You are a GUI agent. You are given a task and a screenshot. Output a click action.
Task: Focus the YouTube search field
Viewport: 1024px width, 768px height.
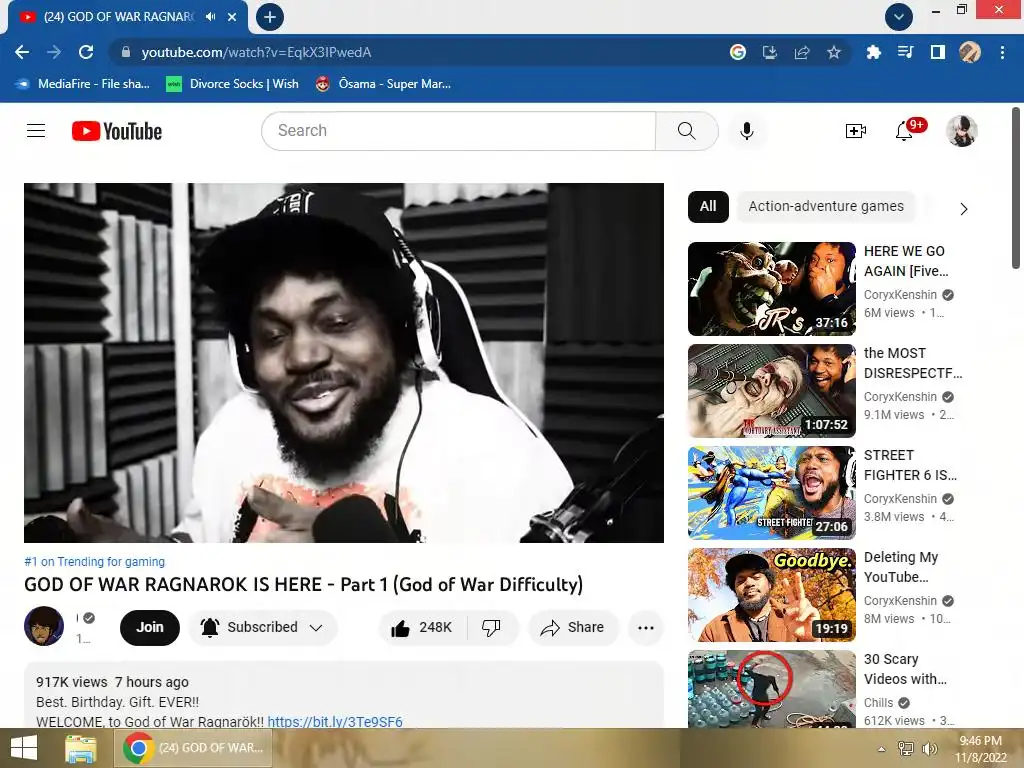point(458,131)
